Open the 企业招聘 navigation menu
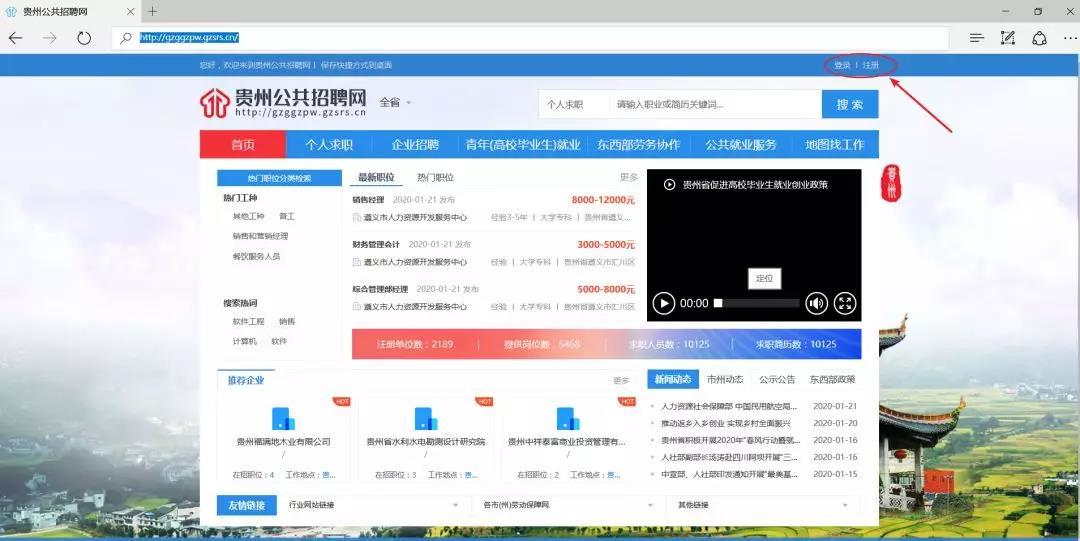This screenshot has height=541, width=1080. [415, 145]
